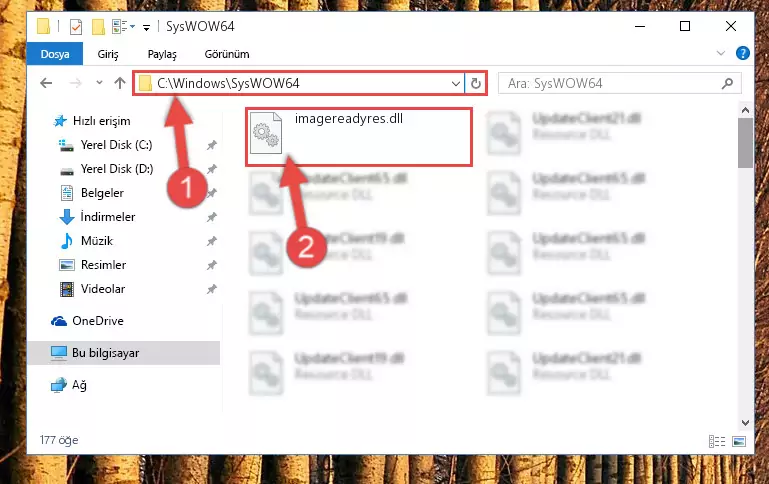Refresh the SysWOW64 folder view
769x484 pixels.
point(475,83)
